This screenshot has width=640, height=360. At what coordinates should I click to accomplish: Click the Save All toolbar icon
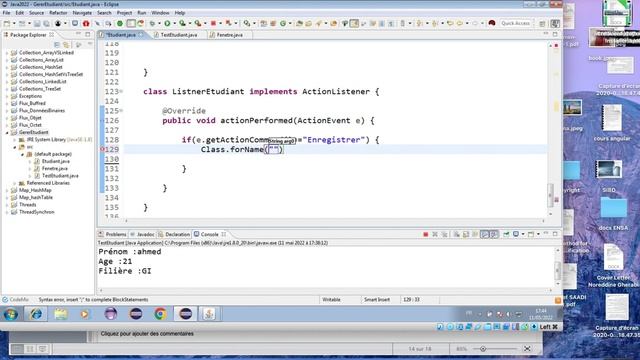(x=46, y=24)
